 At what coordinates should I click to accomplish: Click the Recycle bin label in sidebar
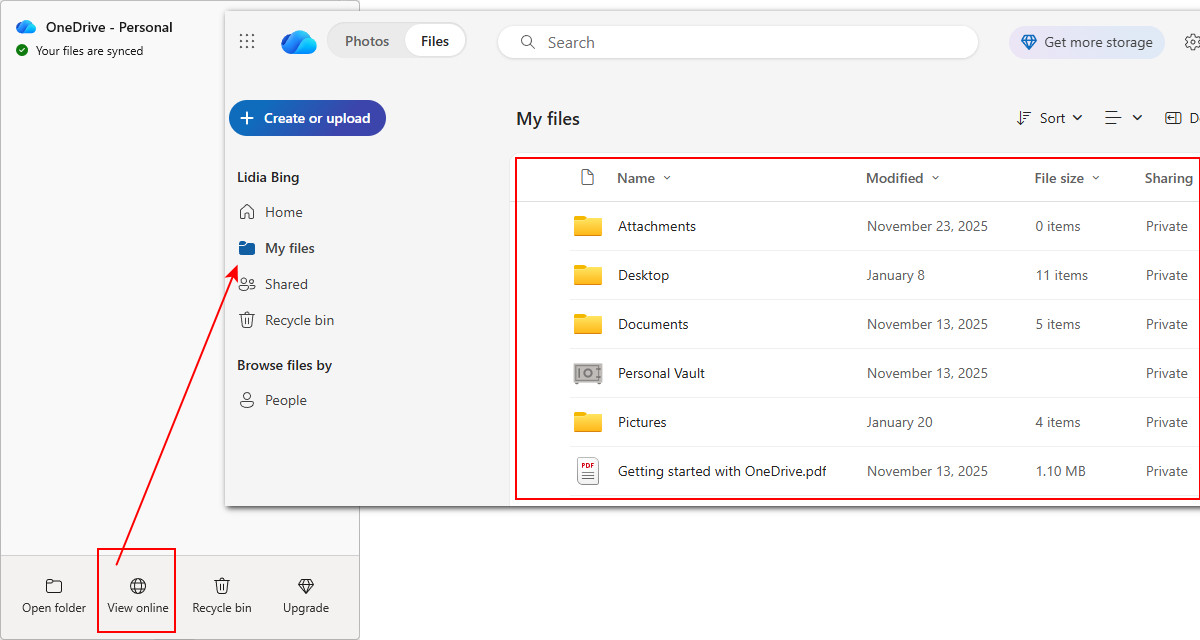tap(299, 320)
